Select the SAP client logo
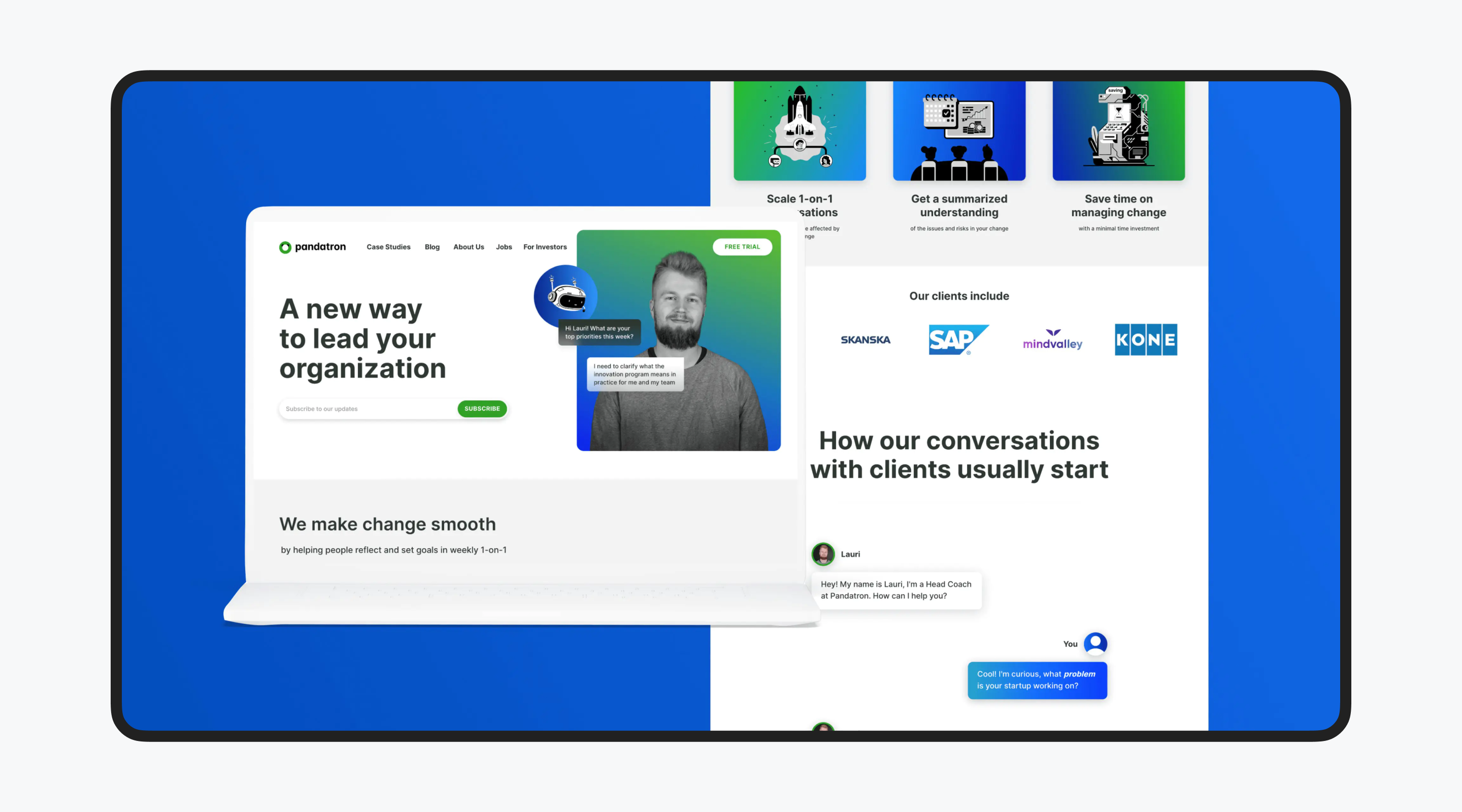This screenshot has width=1462, height=812. [958, 340]
